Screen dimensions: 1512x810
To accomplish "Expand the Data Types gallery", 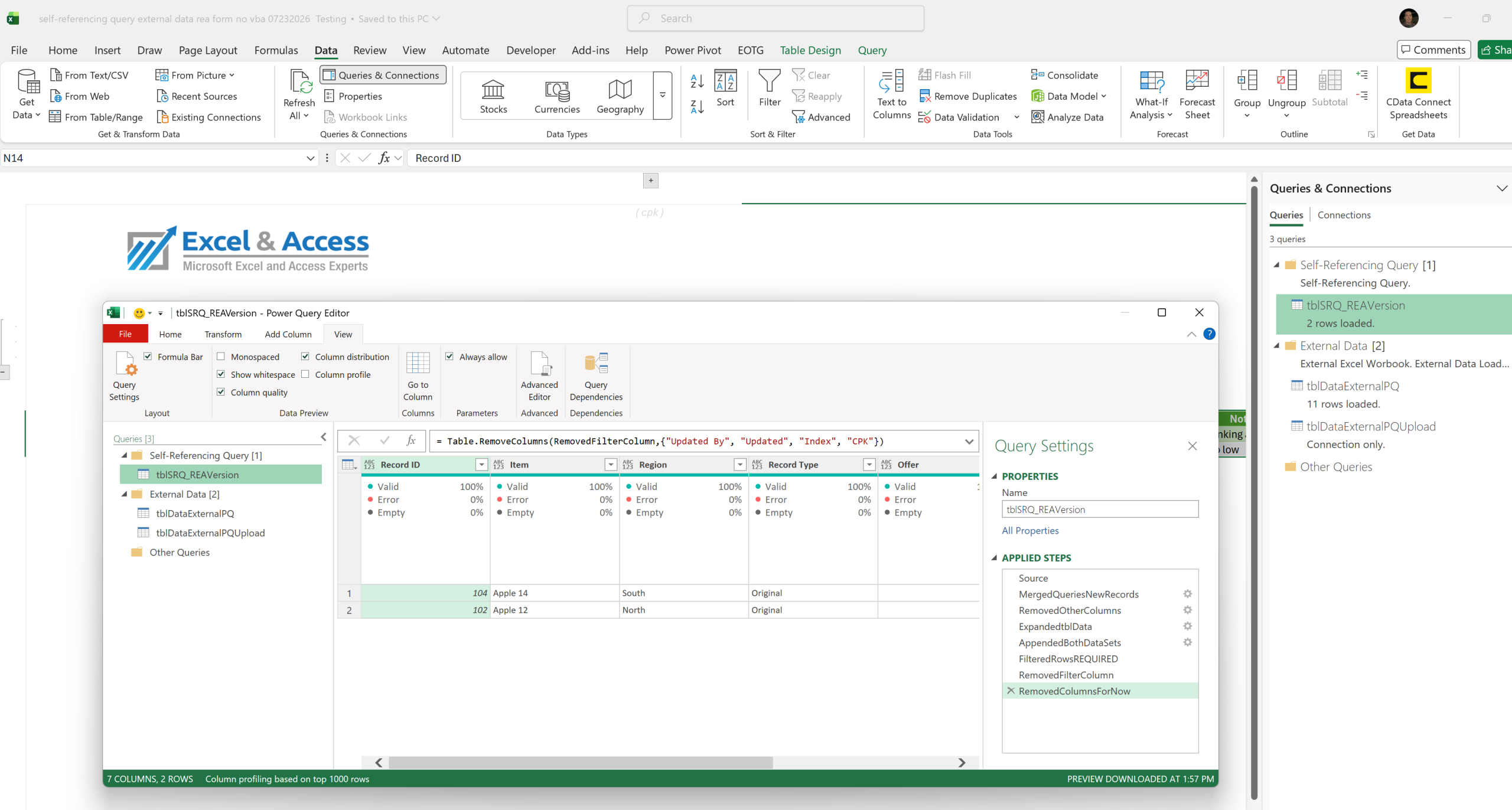I will (x=663, y=96).
